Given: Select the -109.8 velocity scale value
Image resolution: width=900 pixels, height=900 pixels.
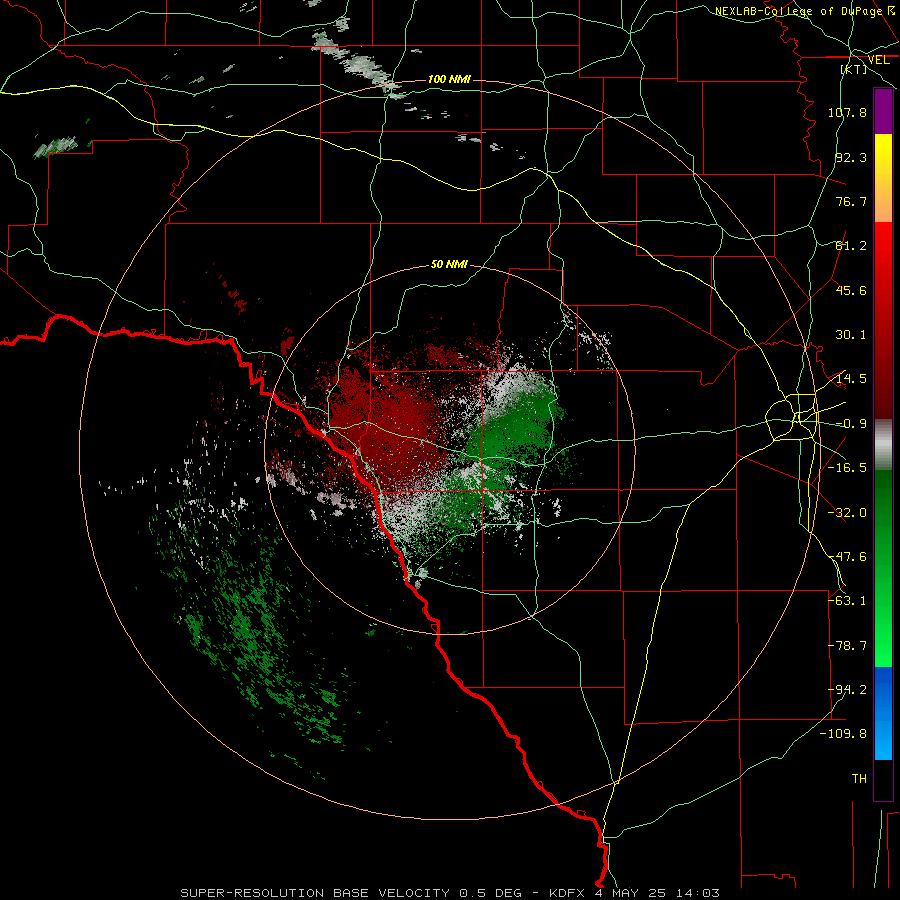Looking at the screenshot, I should point(843,734).
